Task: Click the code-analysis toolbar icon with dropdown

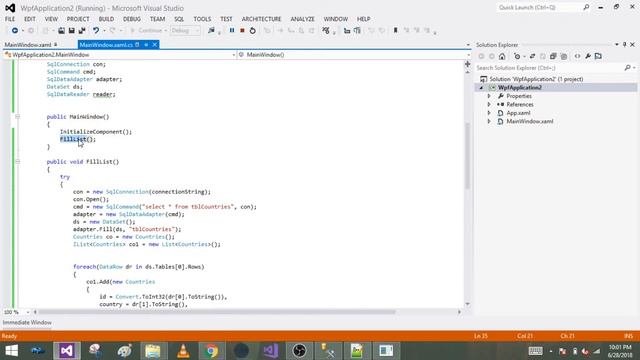Action: 326,31
